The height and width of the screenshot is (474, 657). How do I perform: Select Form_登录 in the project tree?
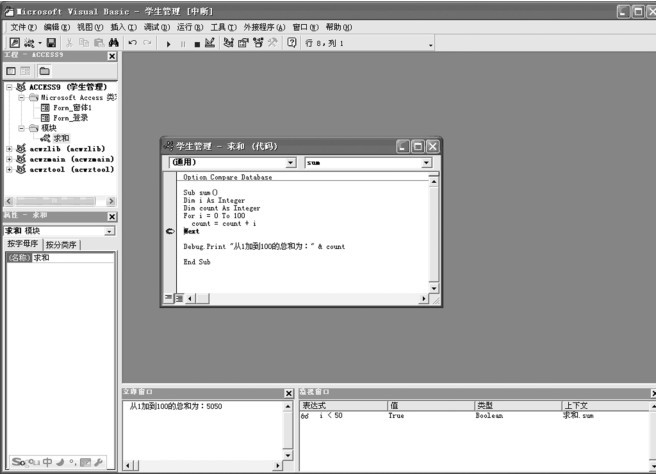pyautogui.click(x=65, y=118)
